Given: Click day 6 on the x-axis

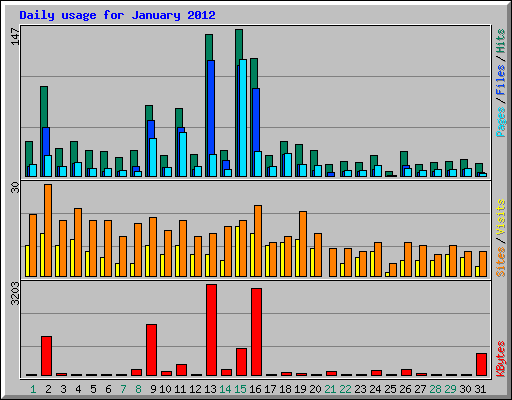Looking at the screenshot, I should [x=108, y=389].
